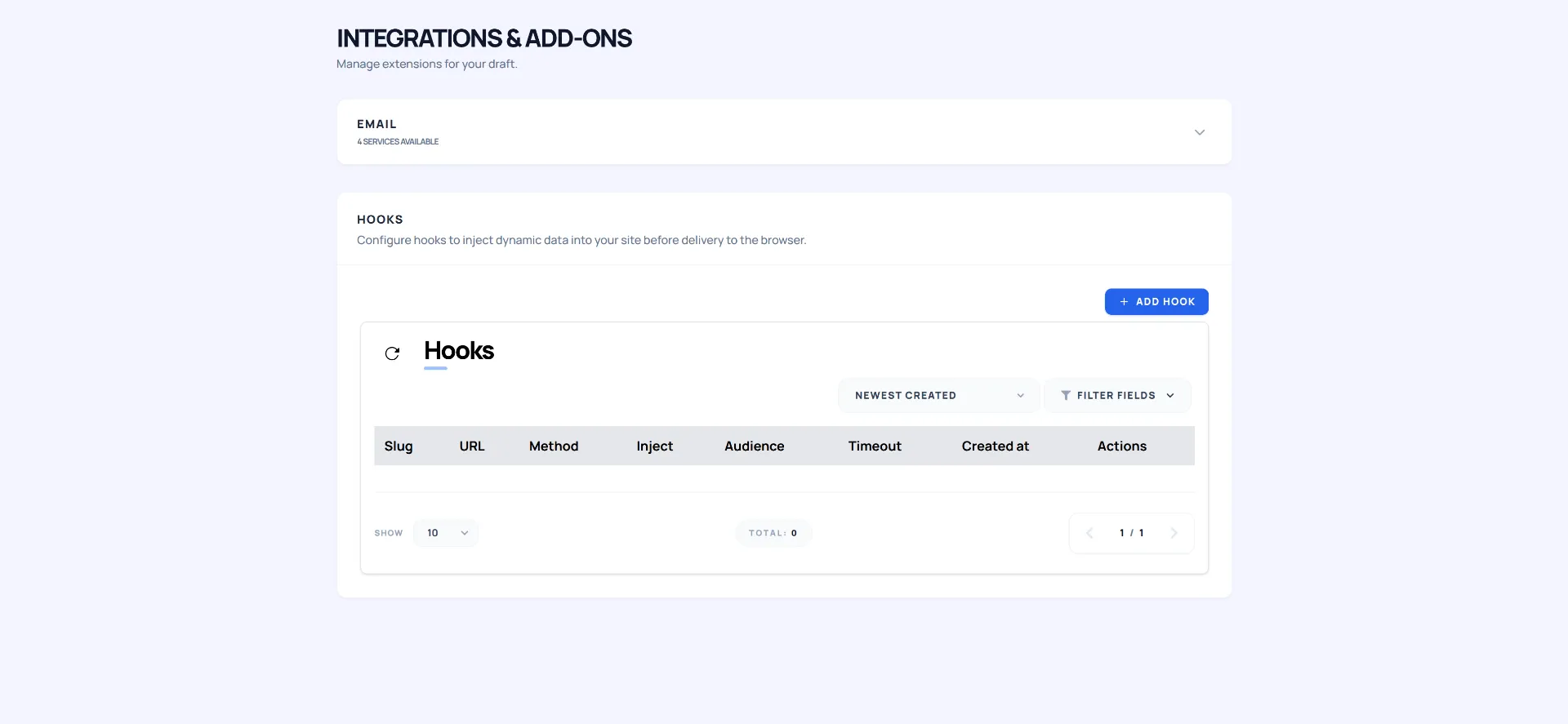The width and height of the screenshot is (1568, 724).
Task: Click the Hooks table heading
Action: [x=459, y=351]
